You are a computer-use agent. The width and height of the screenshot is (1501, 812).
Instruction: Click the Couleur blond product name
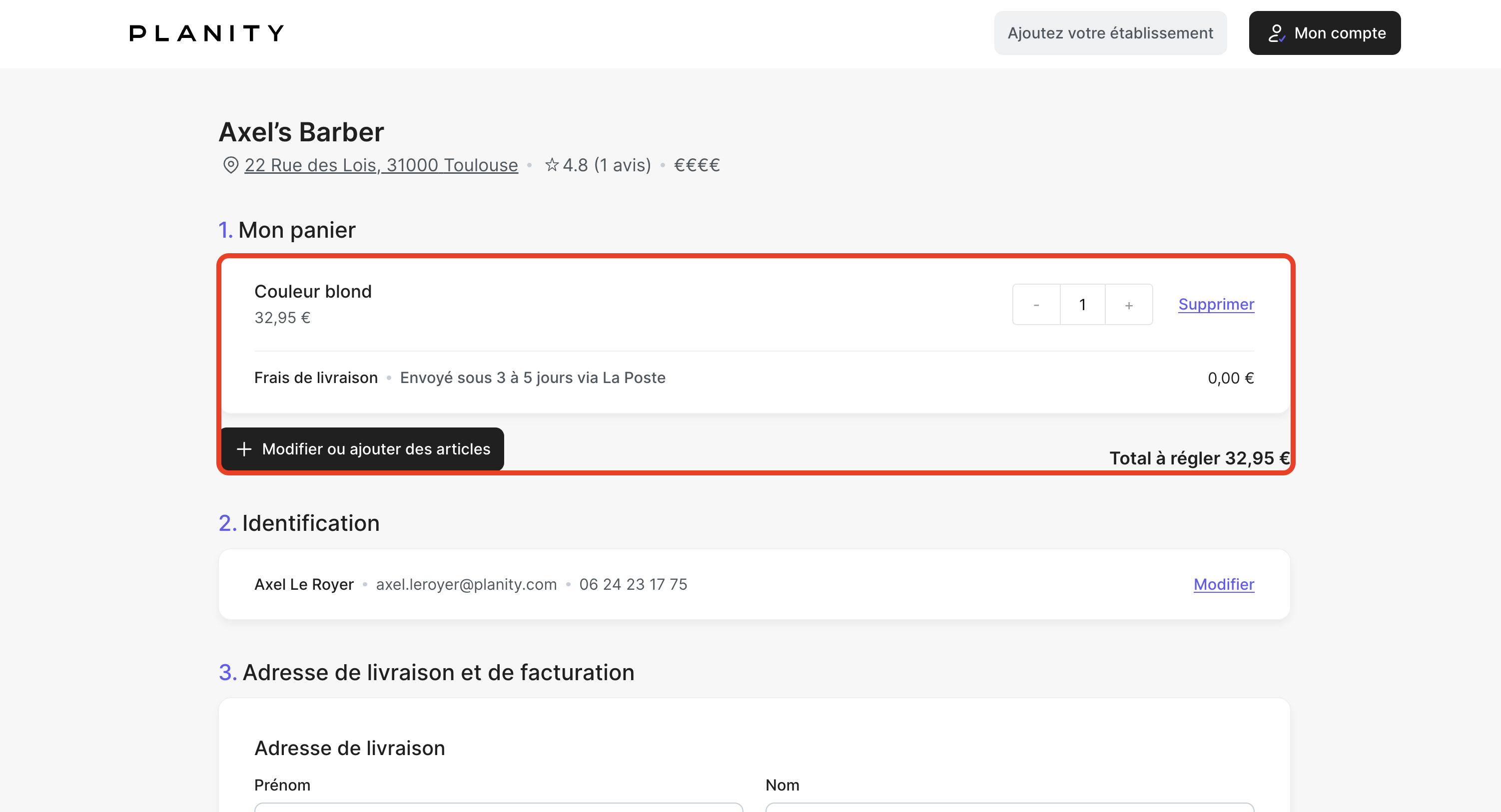[313, 291]
